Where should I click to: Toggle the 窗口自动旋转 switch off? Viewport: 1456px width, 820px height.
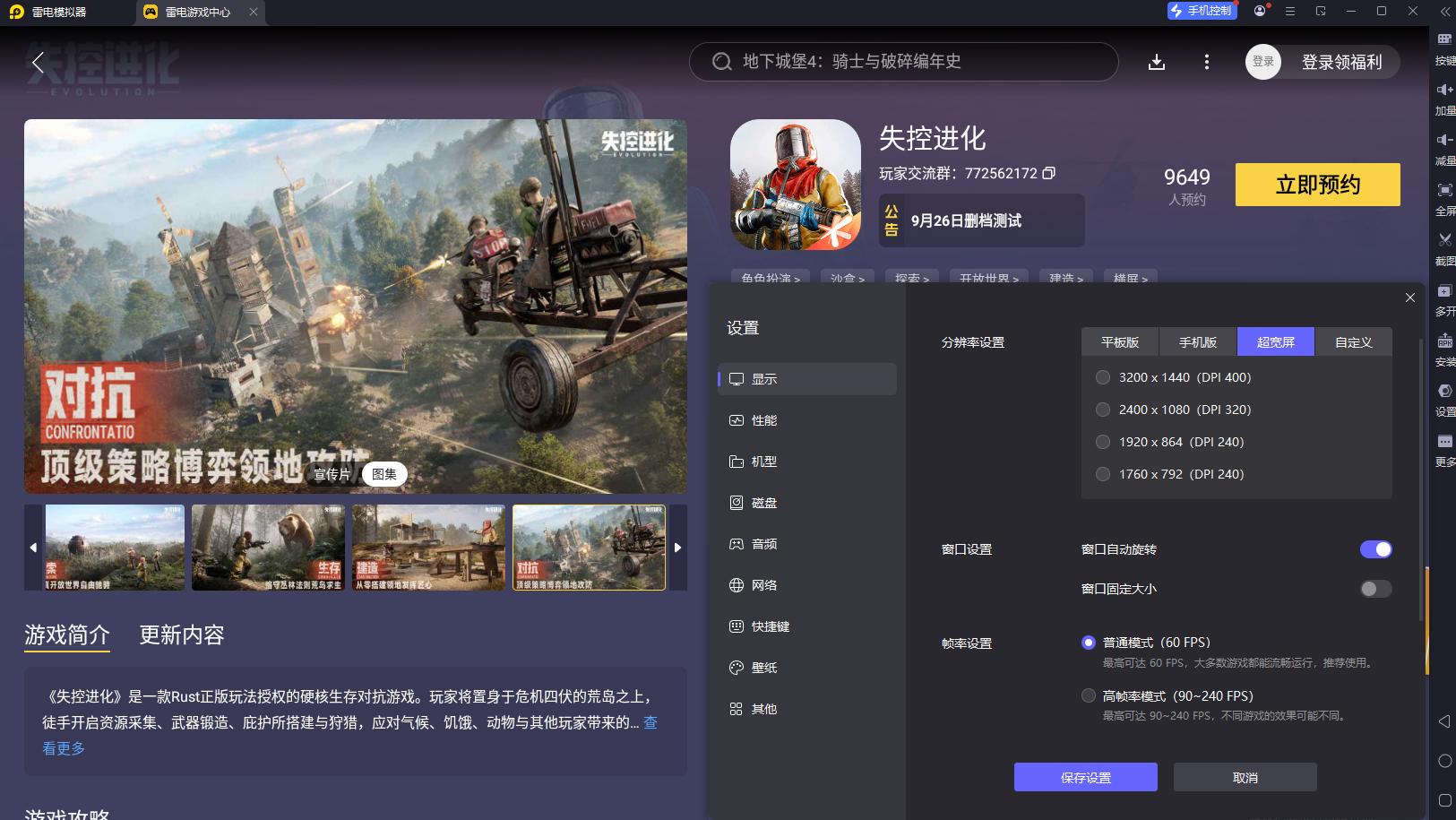tap(1376, 549)
